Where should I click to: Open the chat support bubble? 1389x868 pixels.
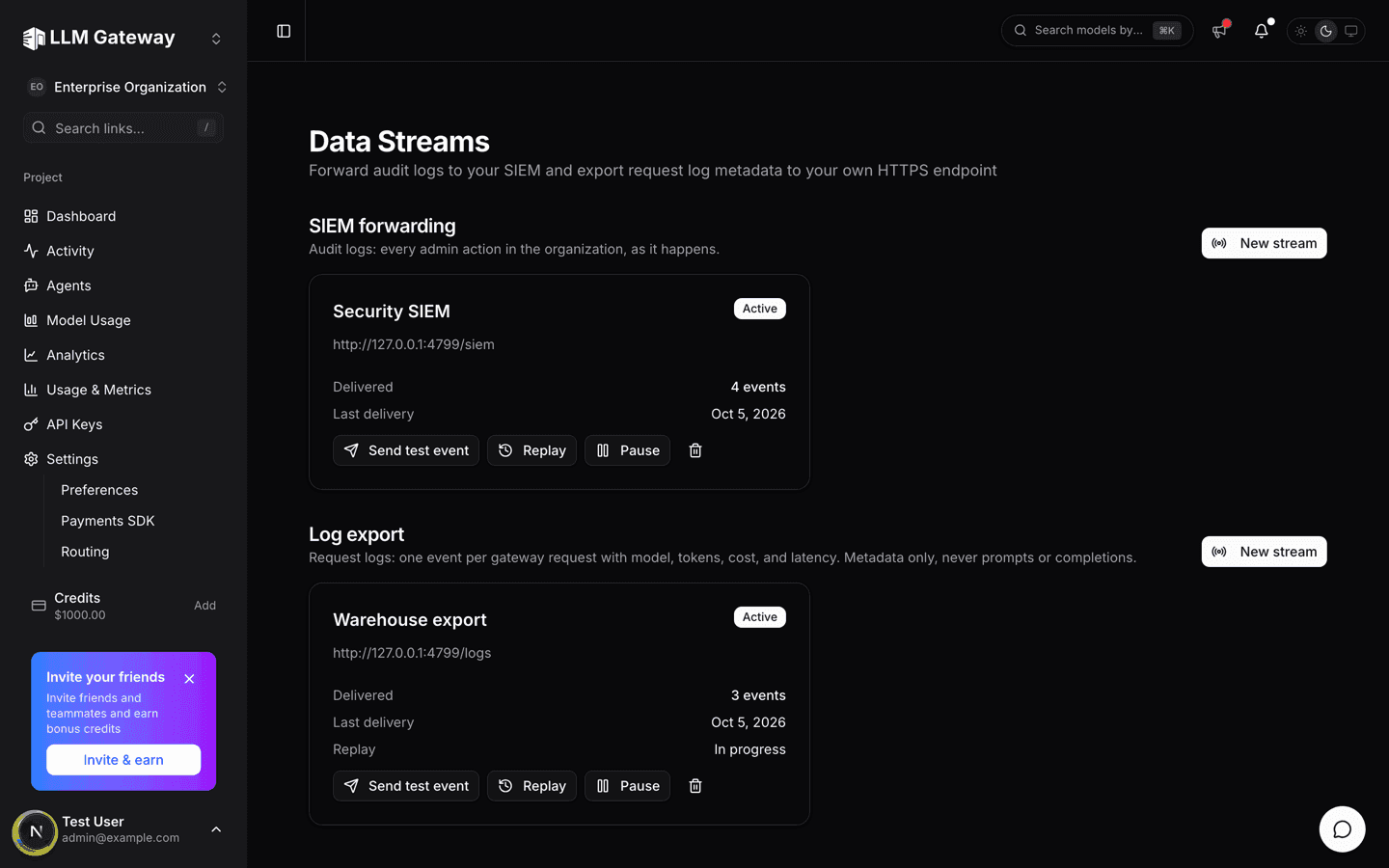coord(1343,829)
